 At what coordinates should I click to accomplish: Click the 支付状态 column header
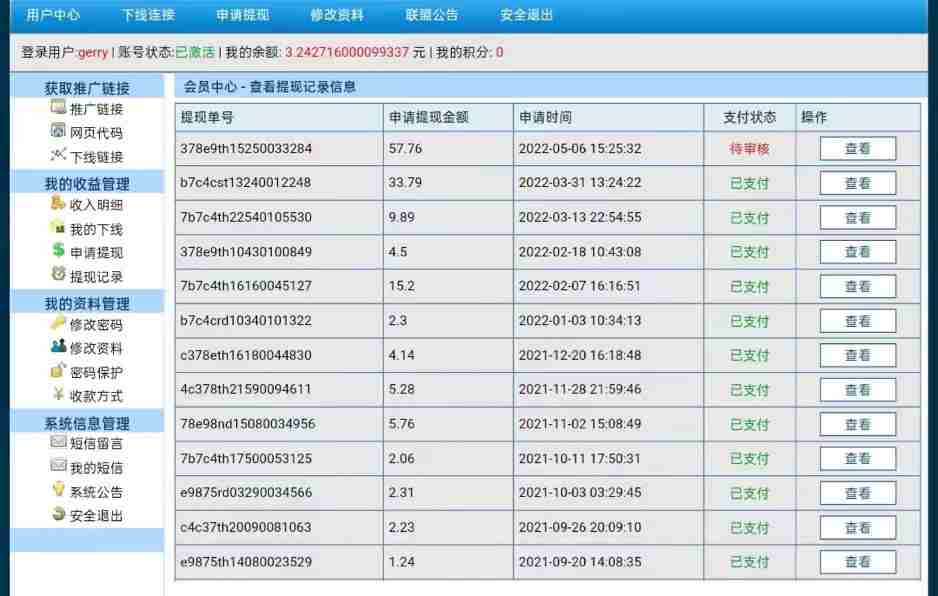[x=750, y=117]
